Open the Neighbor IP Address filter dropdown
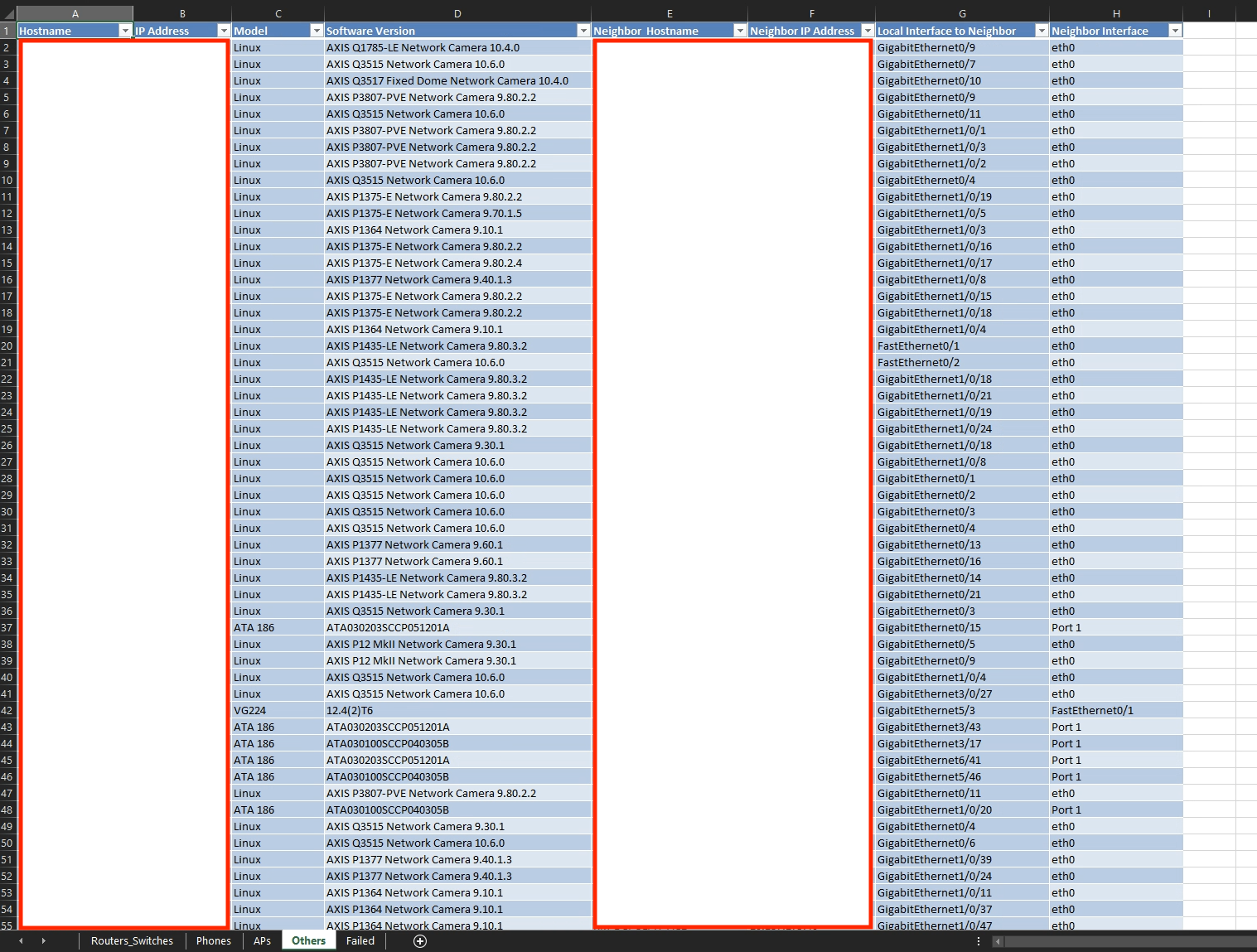The image size is (1257, 952). (x=867, y=31)
